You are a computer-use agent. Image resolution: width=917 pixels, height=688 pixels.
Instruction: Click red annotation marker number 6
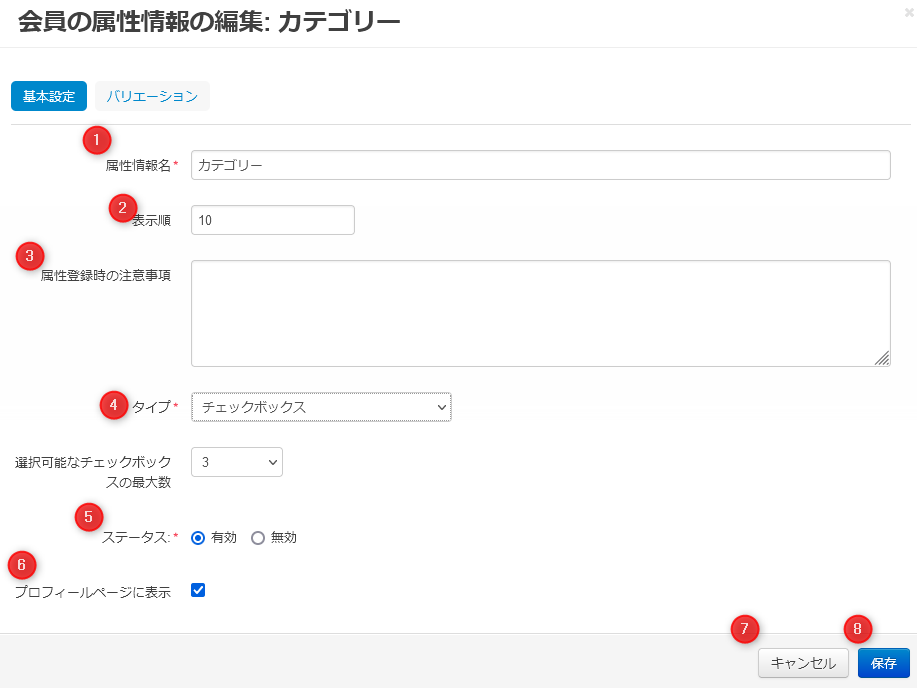[22, 565]
